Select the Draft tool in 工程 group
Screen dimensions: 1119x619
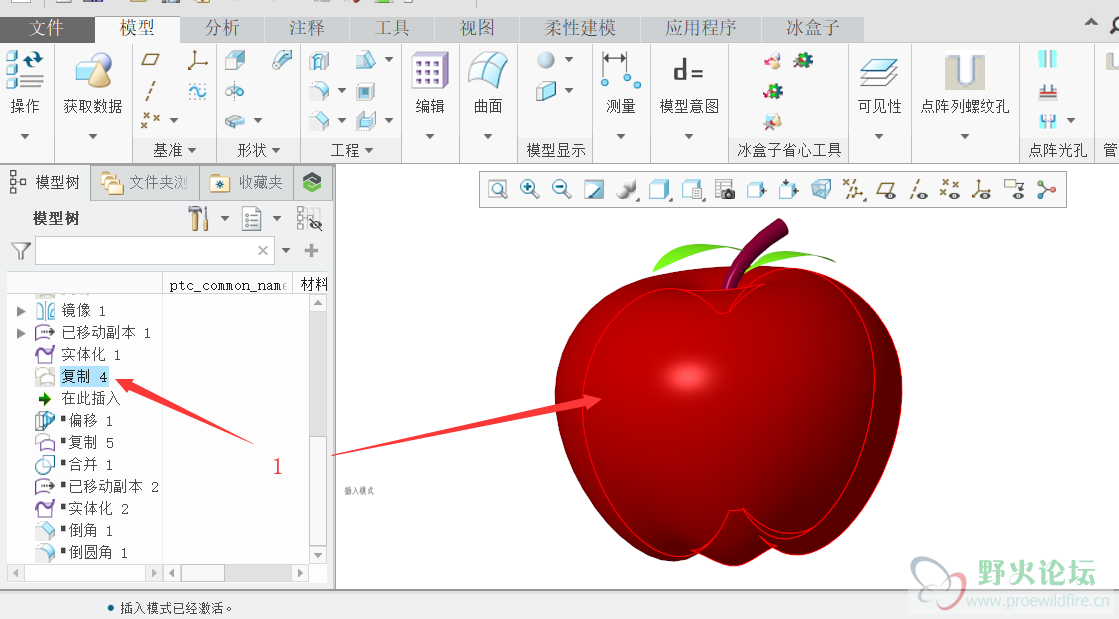pyautogui.click(x=365, y=60)
